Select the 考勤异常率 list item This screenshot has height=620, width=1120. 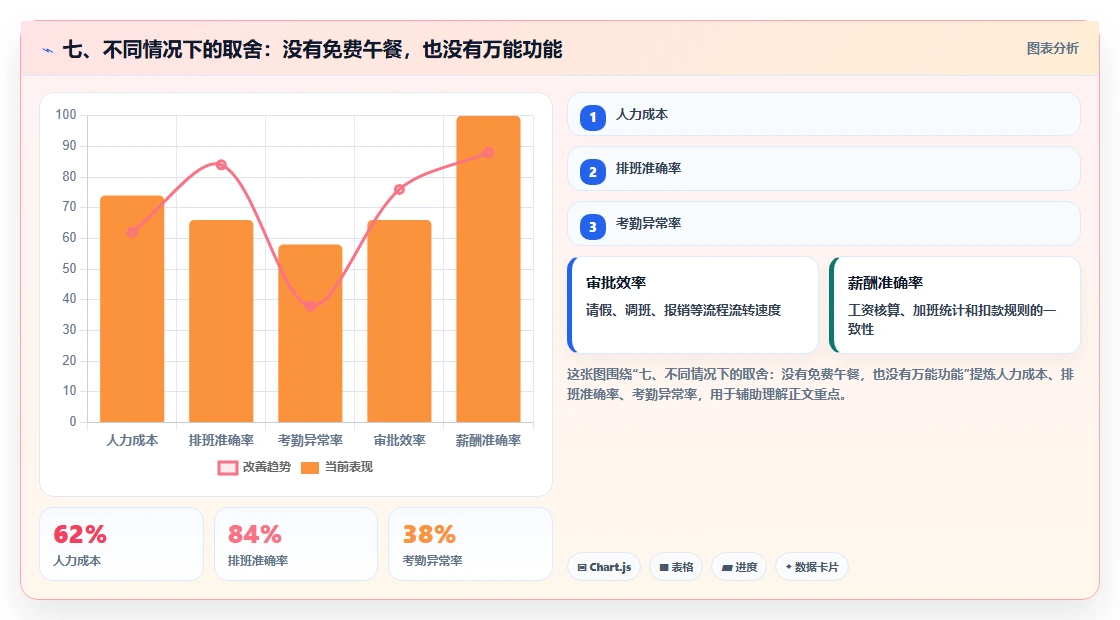pyautogui.click(x=824, y=224)
